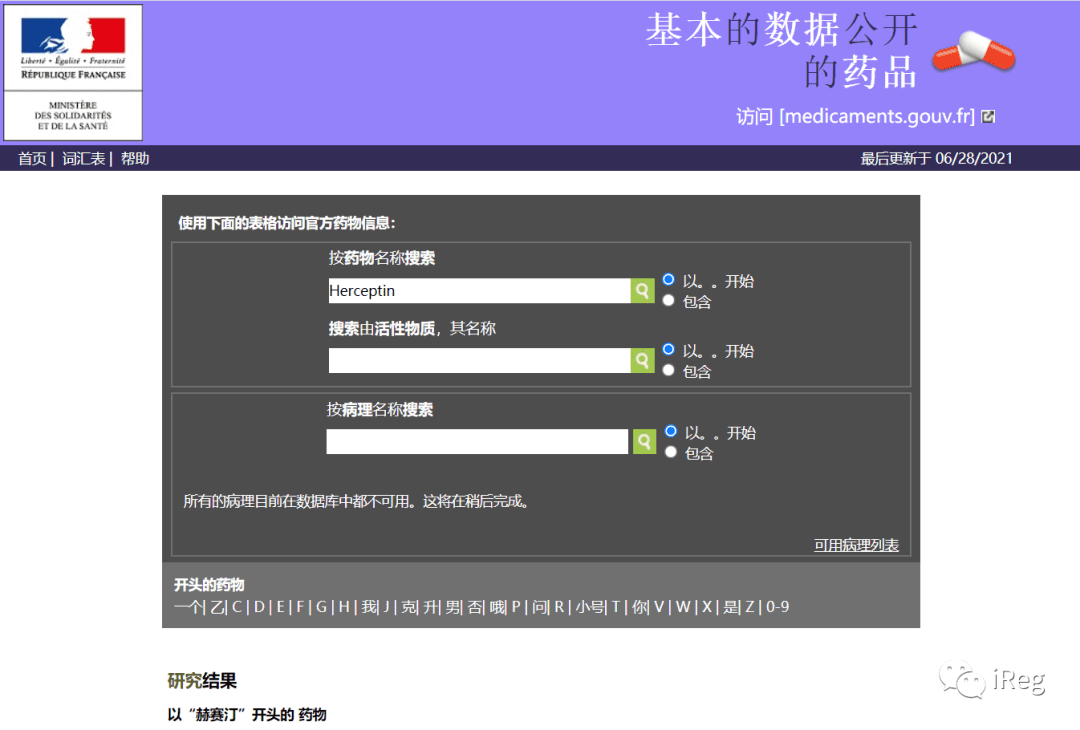Image resolution: width=1080 pixels, height=730 pixels.
Task: Click the search icon next to Herceptin field
Action: click(642, 291)
